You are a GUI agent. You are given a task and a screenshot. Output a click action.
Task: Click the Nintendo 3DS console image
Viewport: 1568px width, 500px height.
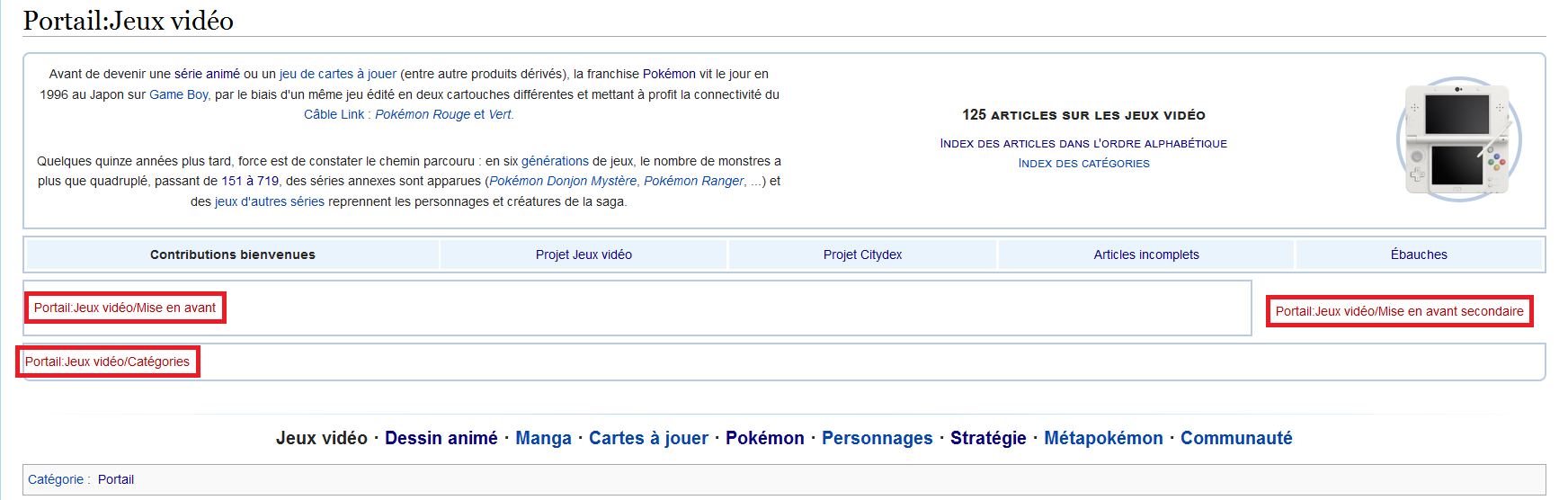pos(1458,138)
